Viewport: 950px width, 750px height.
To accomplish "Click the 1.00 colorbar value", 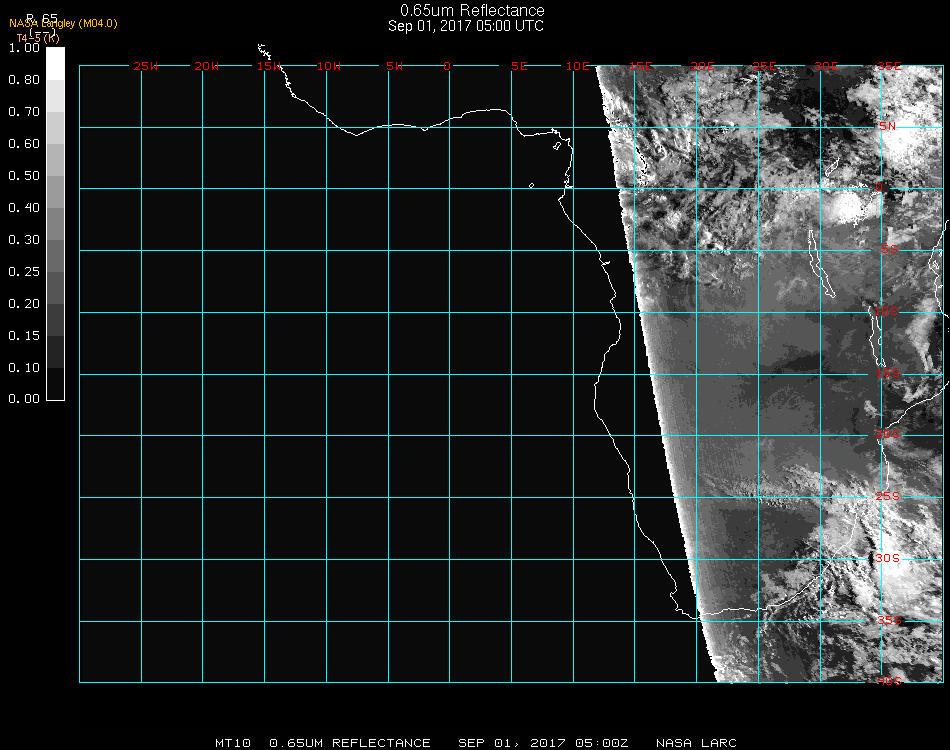I will coord(24,48).
